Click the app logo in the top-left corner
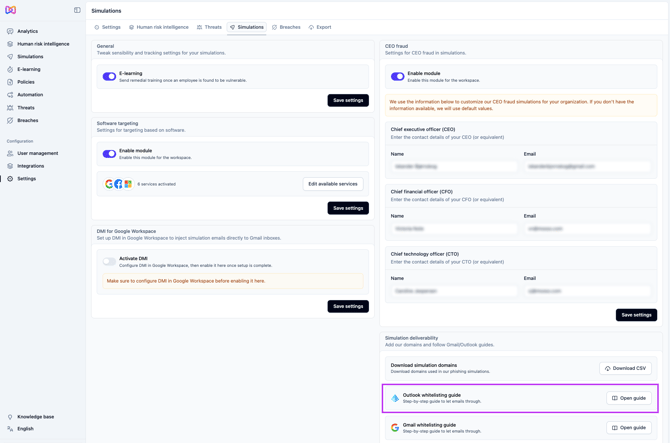Screen dimensions: 670x443 (11, 10)
